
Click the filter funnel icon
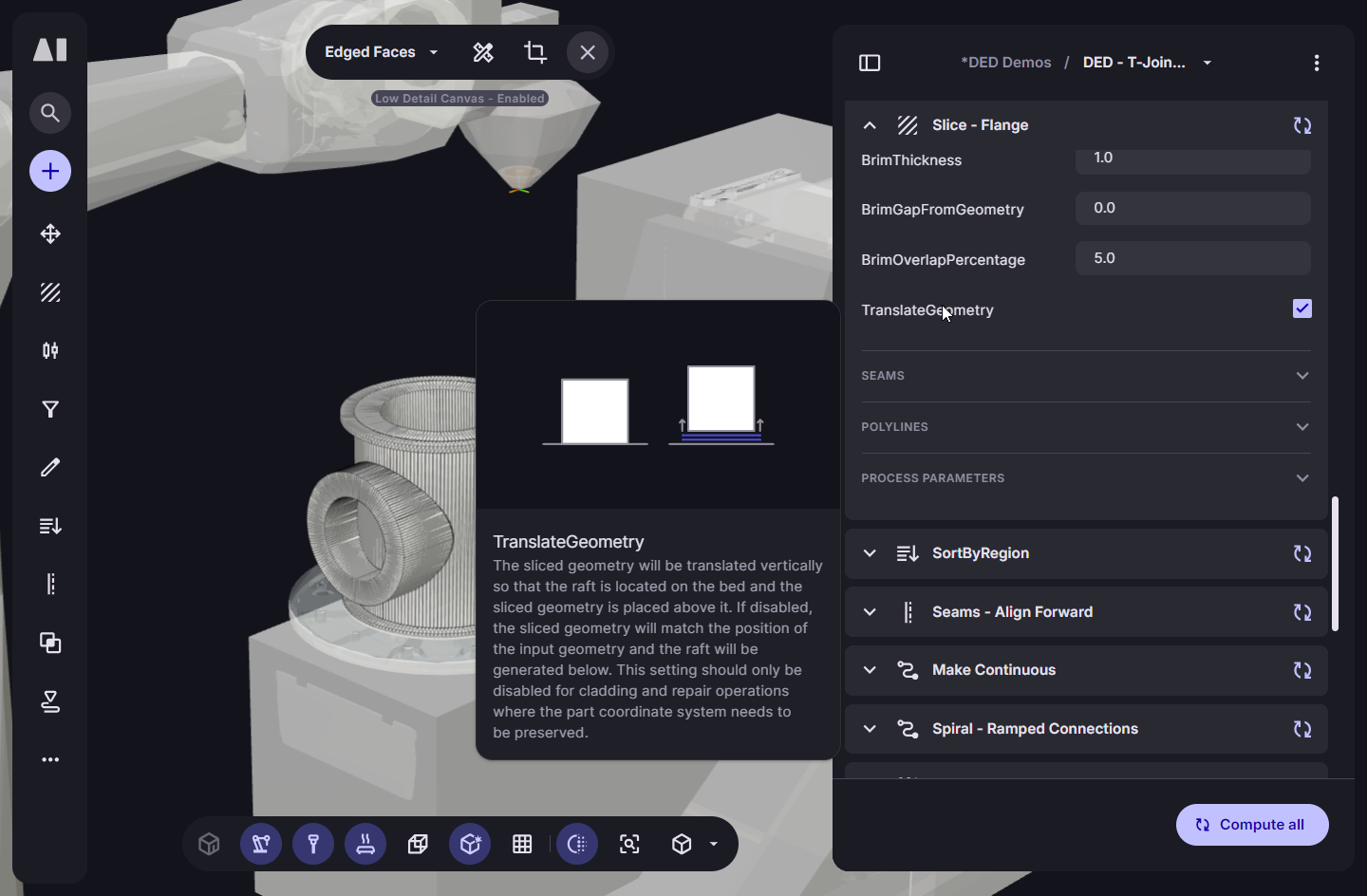[x=50, y=409]
